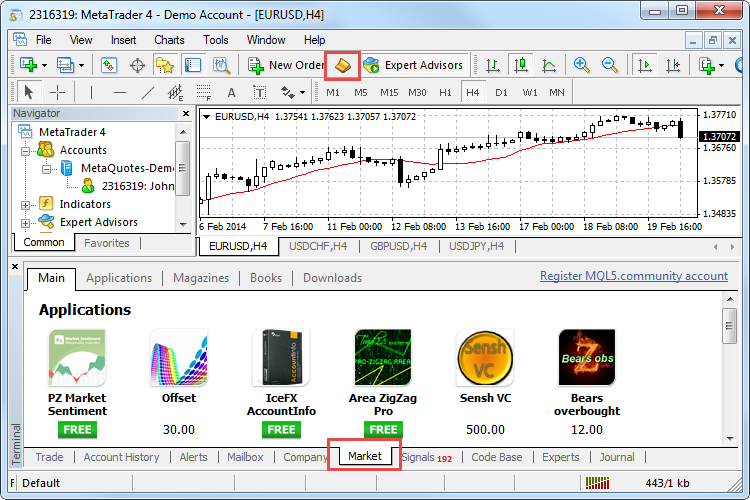Select the crosshair tool
This screenshot has height=500, width=750.
click(57, 92)
